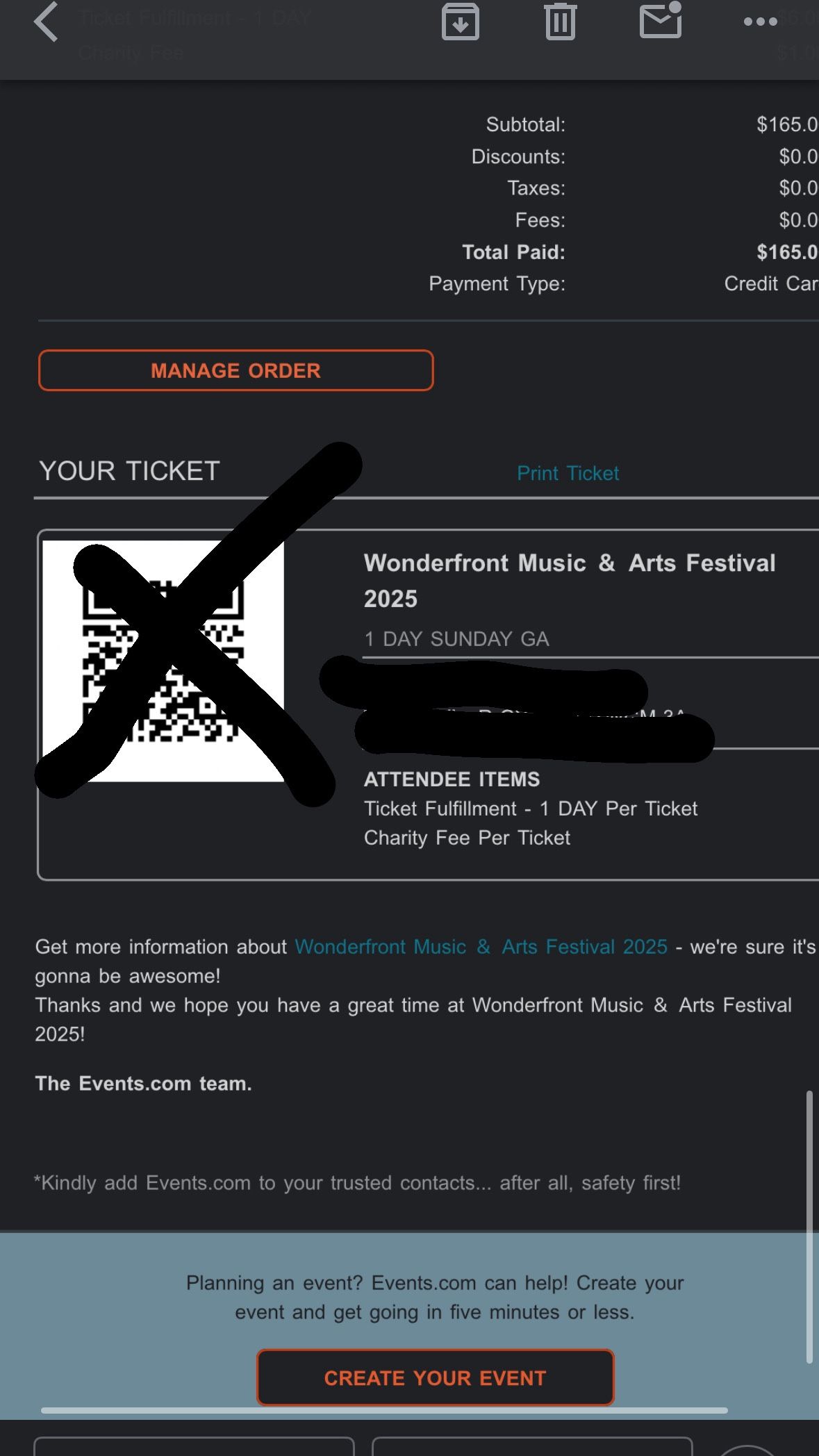Tap the bottom-middle action button
This screenshot has width=819, height=1456.
pos(532,1446)
